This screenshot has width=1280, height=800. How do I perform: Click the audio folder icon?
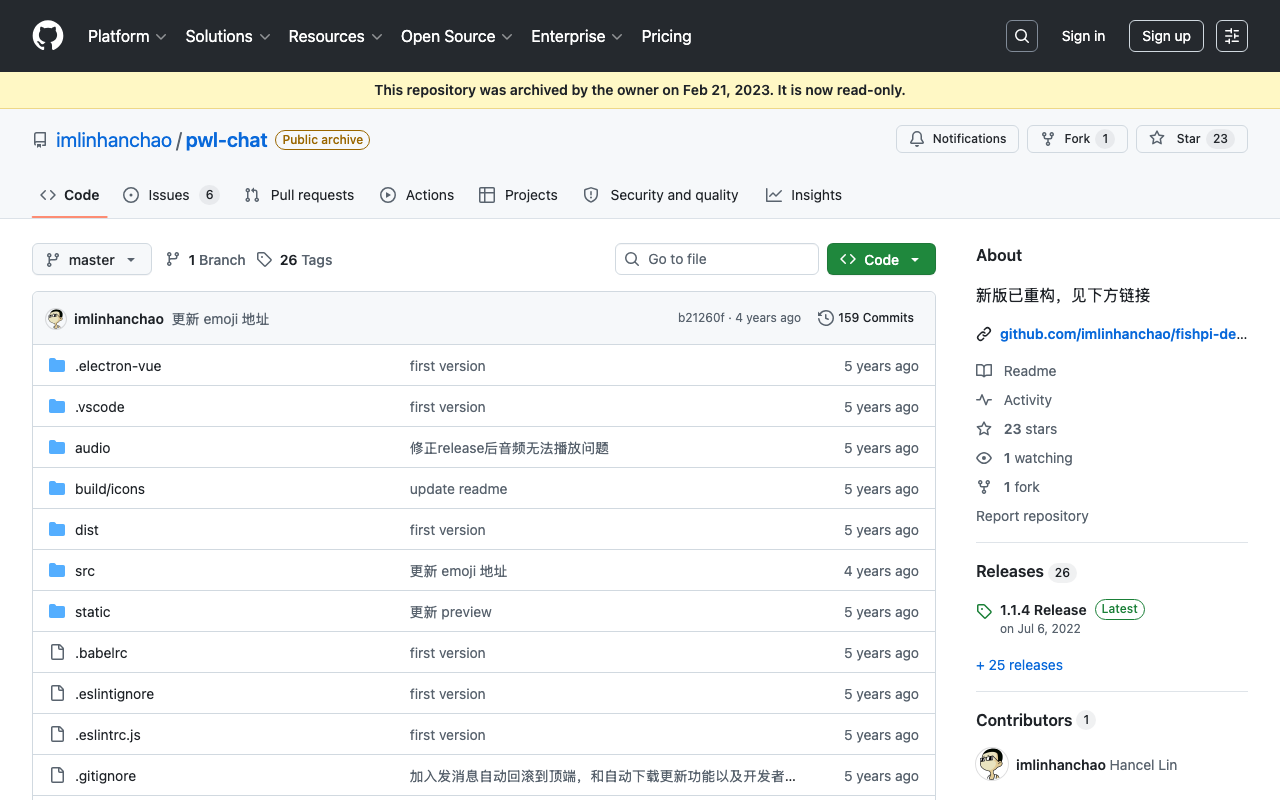[57, 448]
